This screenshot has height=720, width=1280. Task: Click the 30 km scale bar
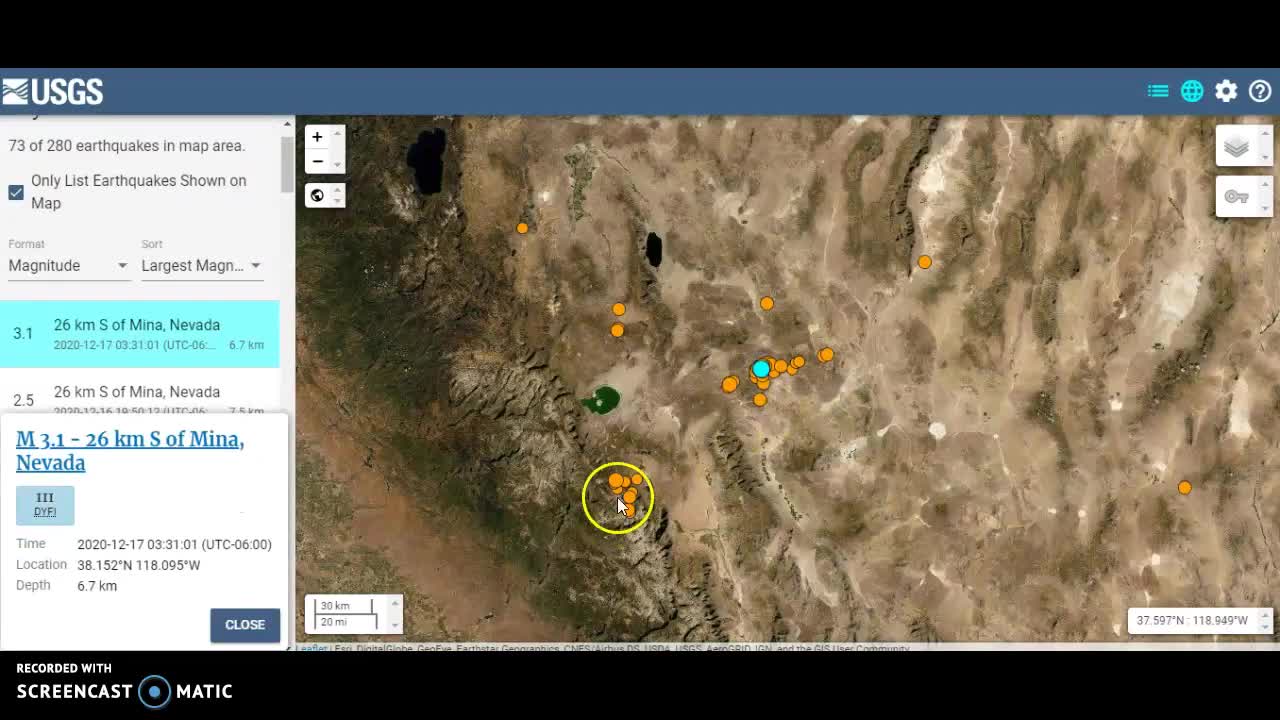pyautogui.click(x=345, y=606)
